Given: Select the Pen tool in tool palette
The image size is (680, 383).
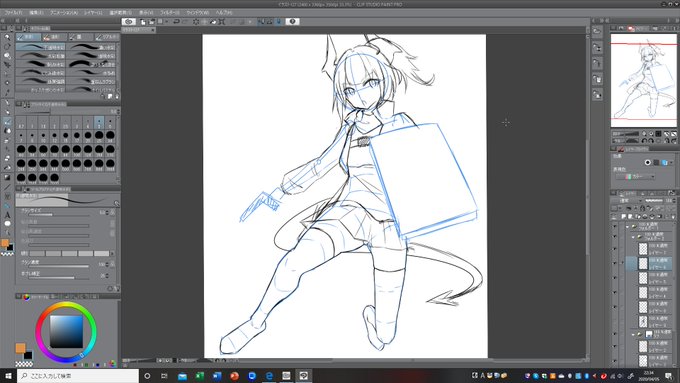Looking at the screenshot, I should (x=7, y=102).
